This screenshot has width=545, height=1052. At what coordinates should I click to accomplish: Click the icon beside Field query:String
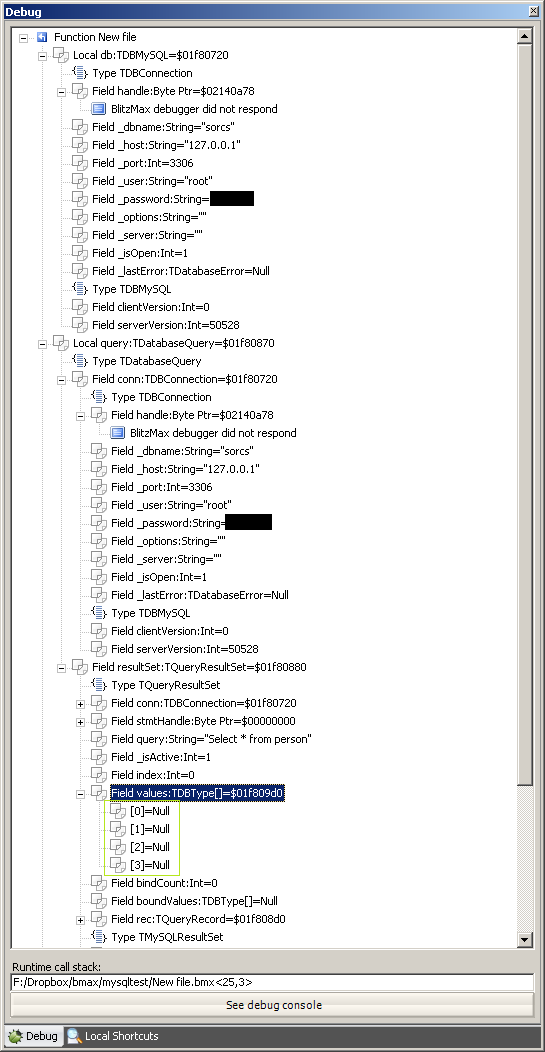(x=99, y=739)
